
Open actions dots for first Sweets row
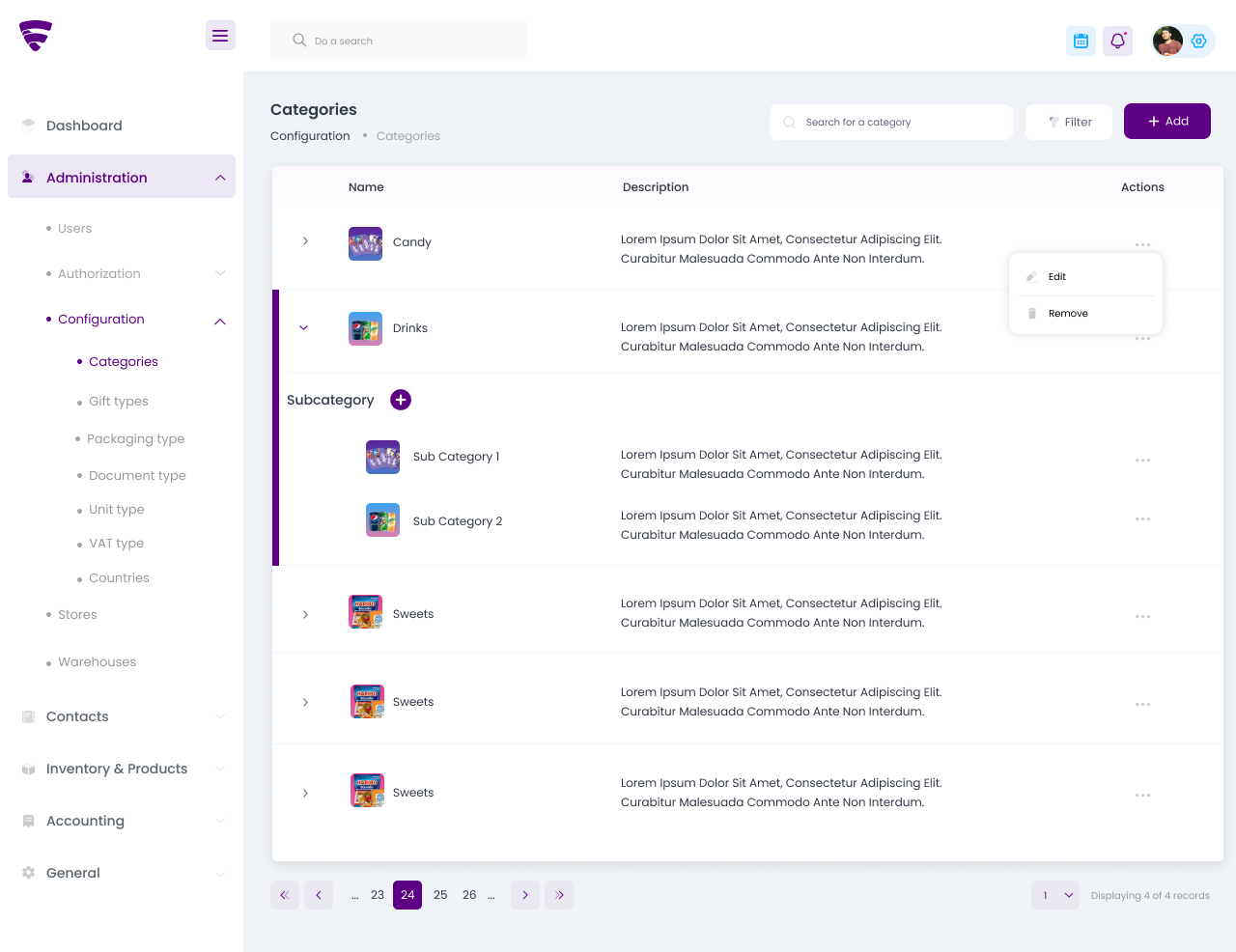(1142, 616)
